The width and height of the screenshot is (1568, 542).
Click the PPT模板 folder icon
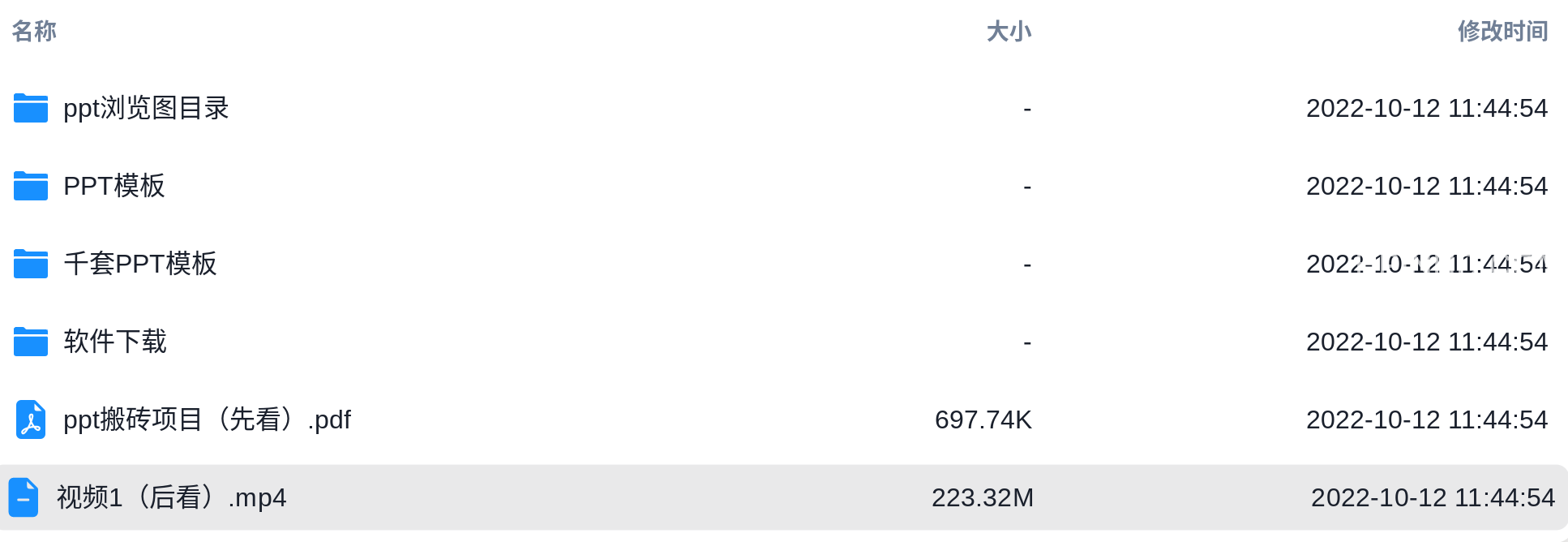(x=31, y=186)
